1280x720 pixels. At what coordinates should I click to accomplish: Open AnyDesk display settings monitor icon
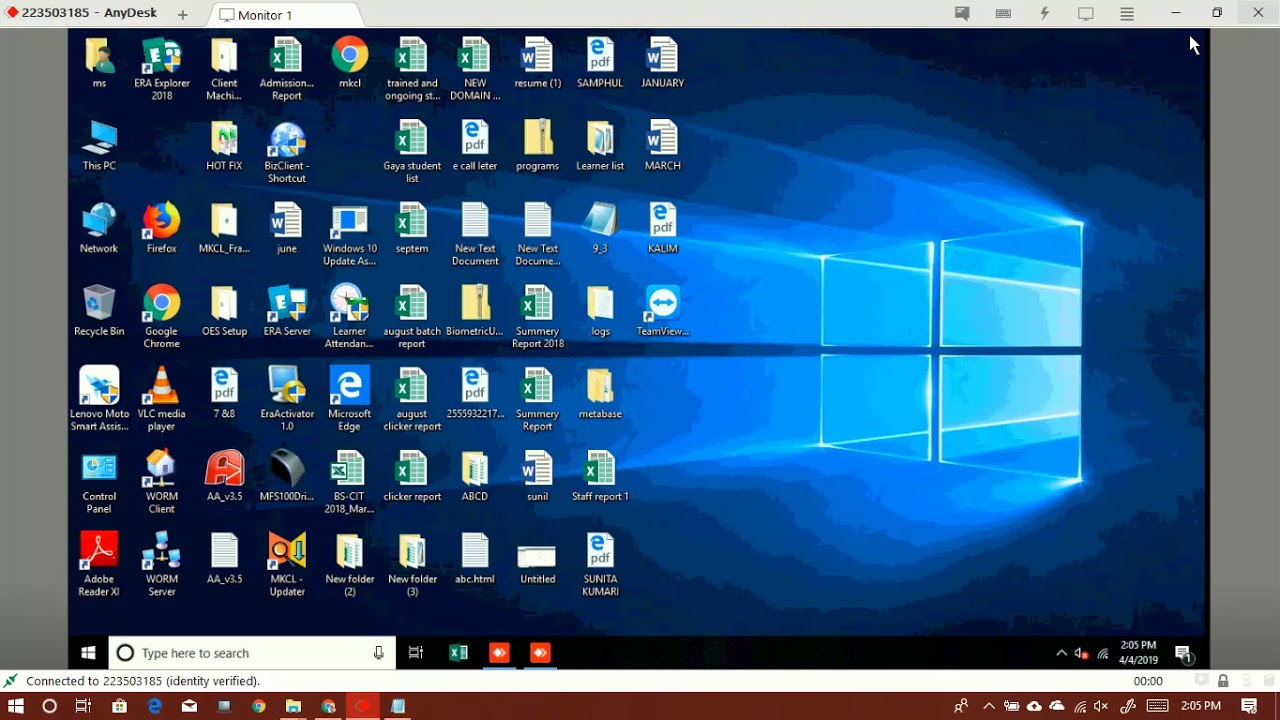(1086, 14)
